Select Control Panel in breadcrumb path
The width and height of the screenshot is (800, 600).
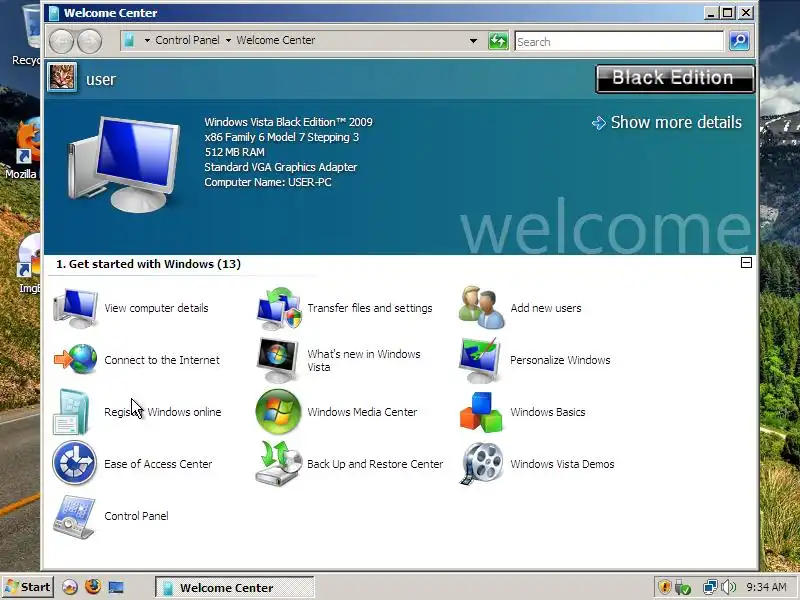click(x=187, y=40)
